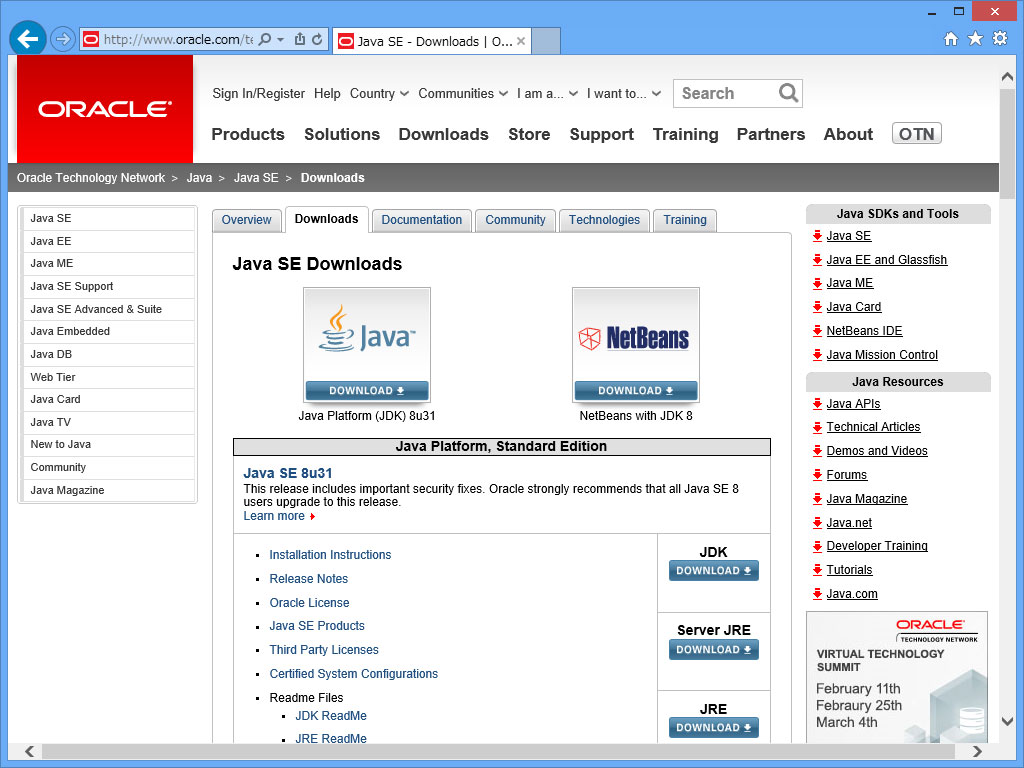Open Java Magazine in left sidebar
This screenshot has height=768, width=1024.
(x=108, y=490)
